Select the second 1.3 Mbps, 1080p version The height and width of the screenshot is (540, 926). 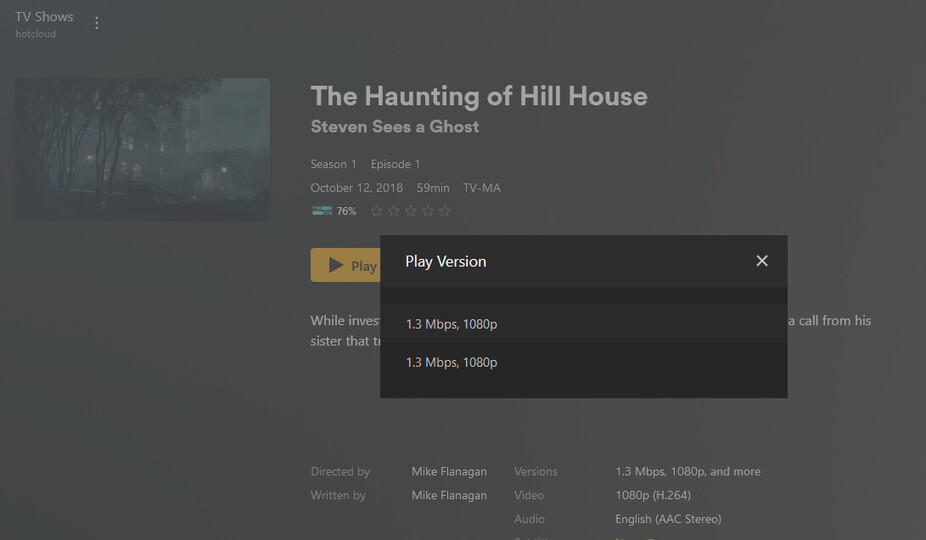pyautogui.click(x=583, y=362)
